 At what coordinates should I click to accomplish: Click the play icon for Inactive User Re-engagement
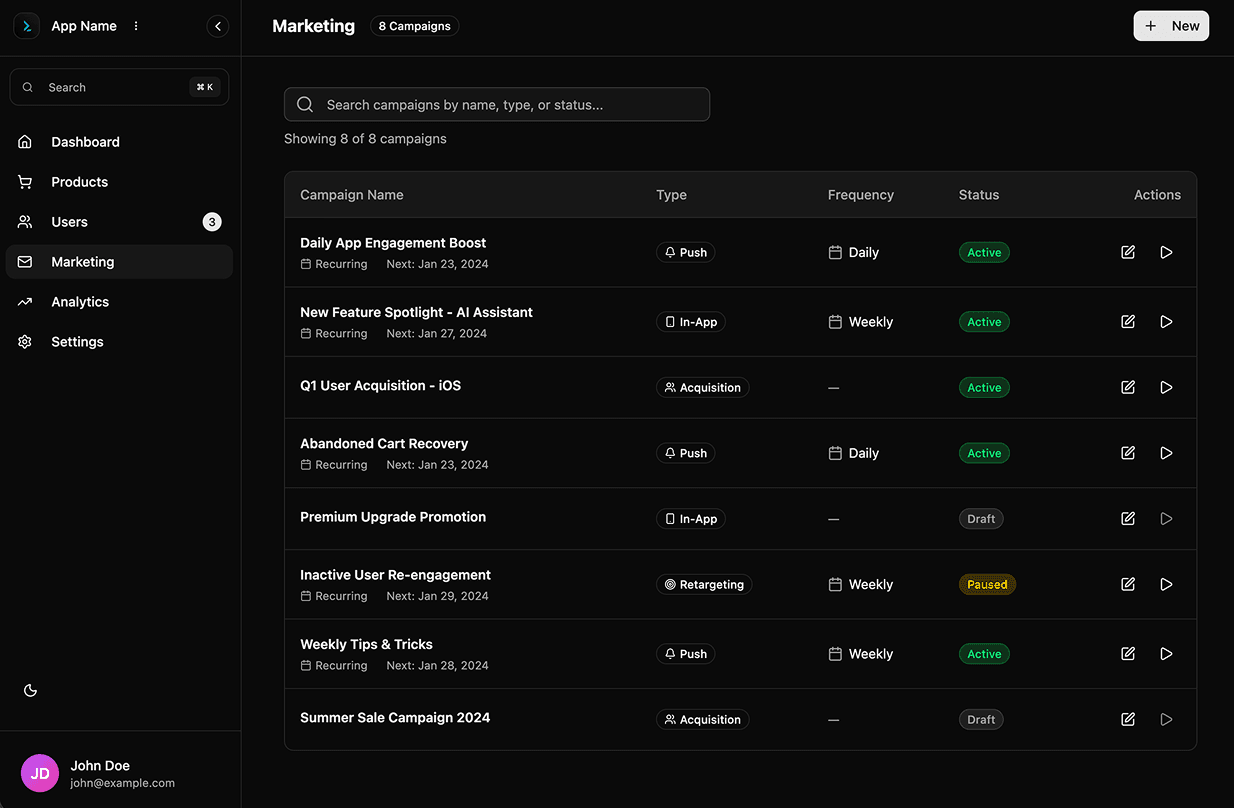[x=1166, y=584]
